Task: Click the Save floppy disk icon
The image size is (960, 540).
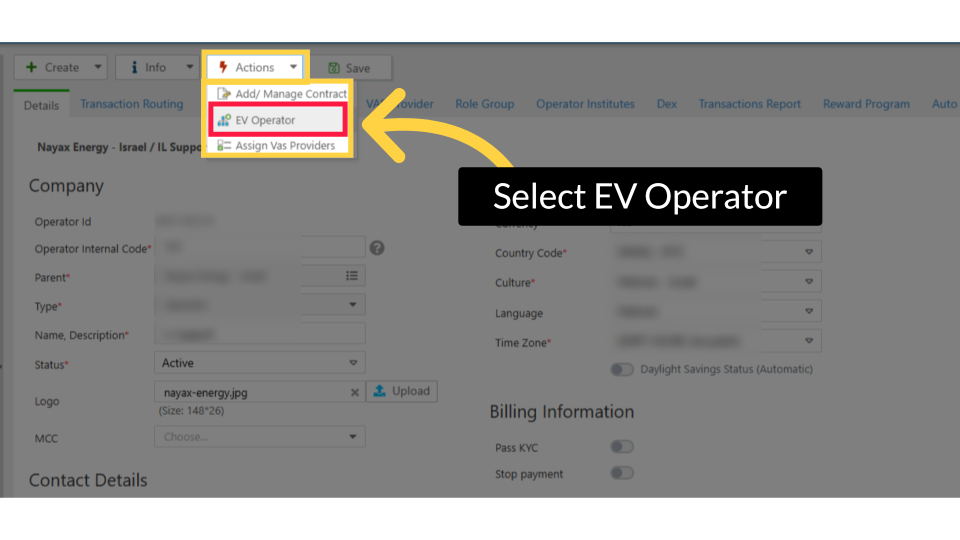Action: coord(333,68)
